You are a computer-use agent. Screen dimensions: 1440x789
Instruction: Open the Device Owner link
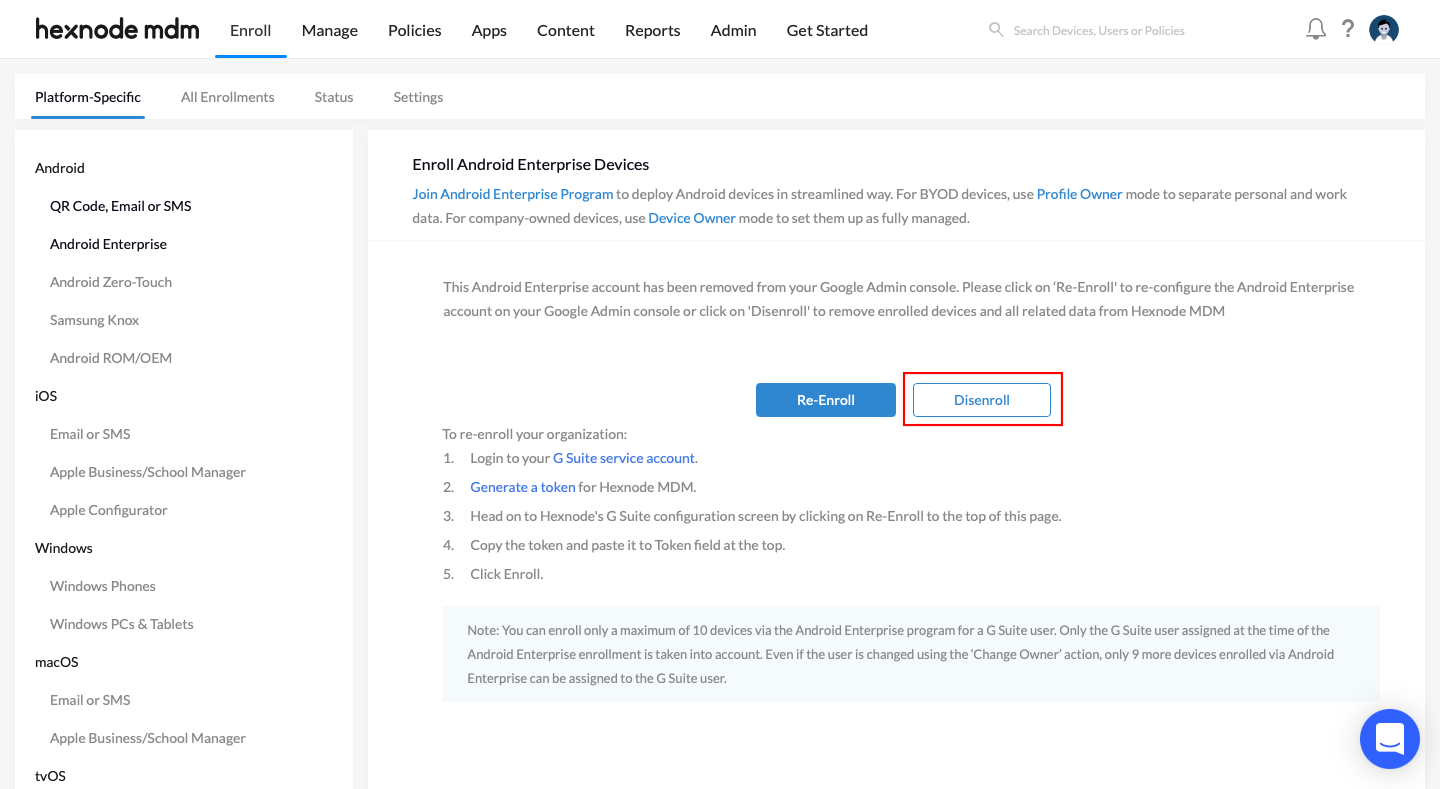692,218
